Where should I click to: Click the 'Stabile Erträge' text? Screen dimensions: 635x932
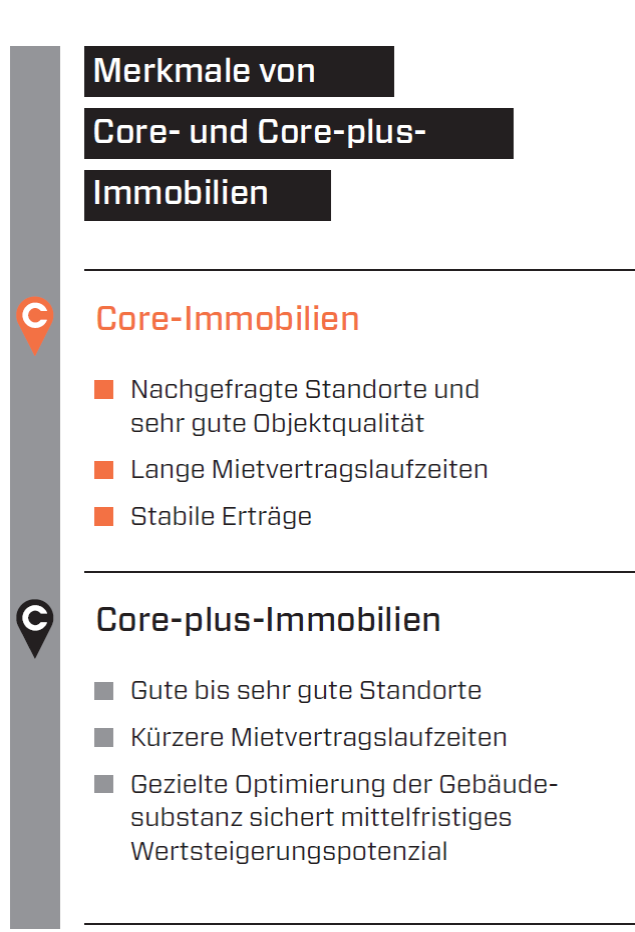(221, 517)
